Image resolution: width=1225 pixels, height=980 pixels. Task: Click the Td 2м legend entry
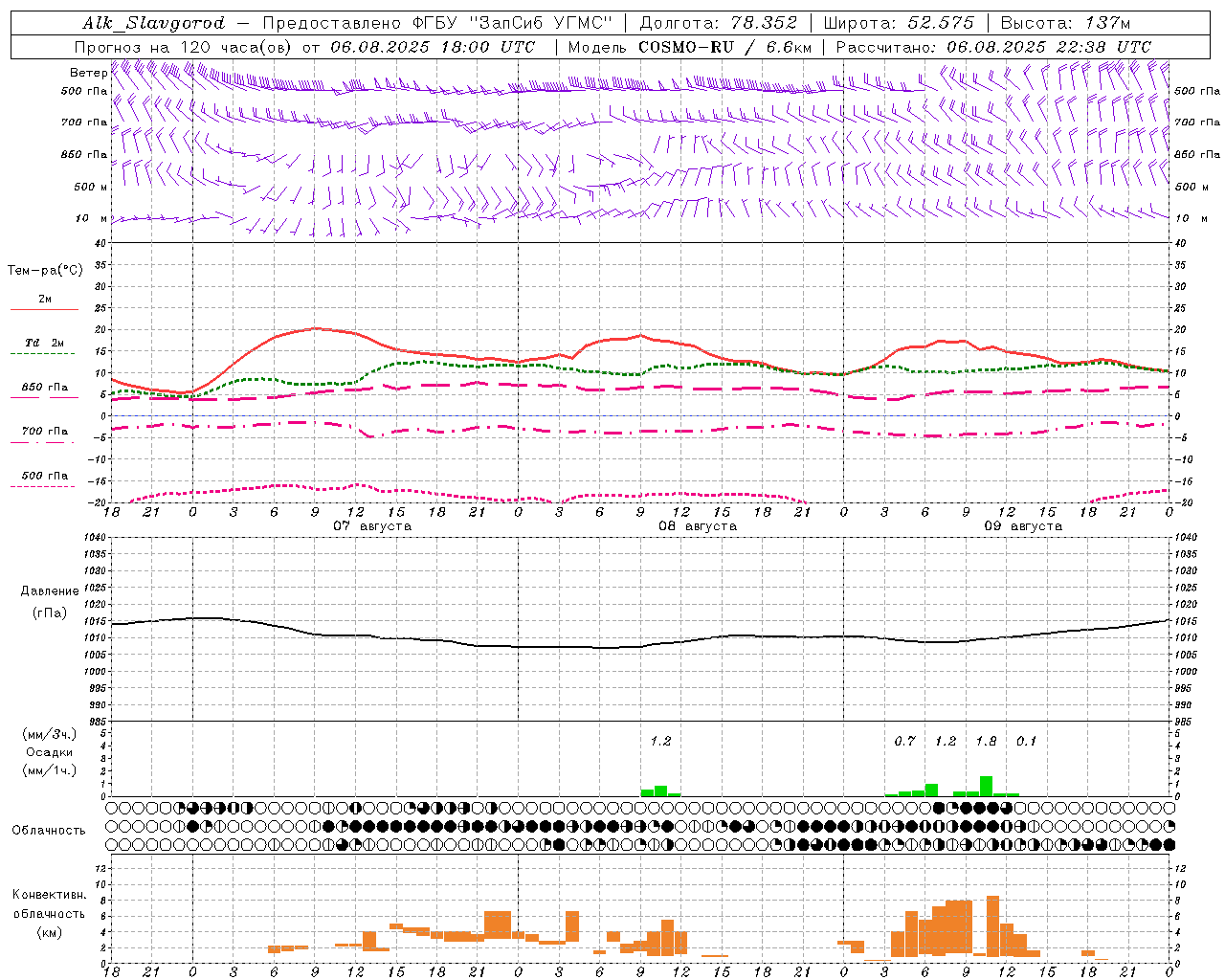point(45,343)
